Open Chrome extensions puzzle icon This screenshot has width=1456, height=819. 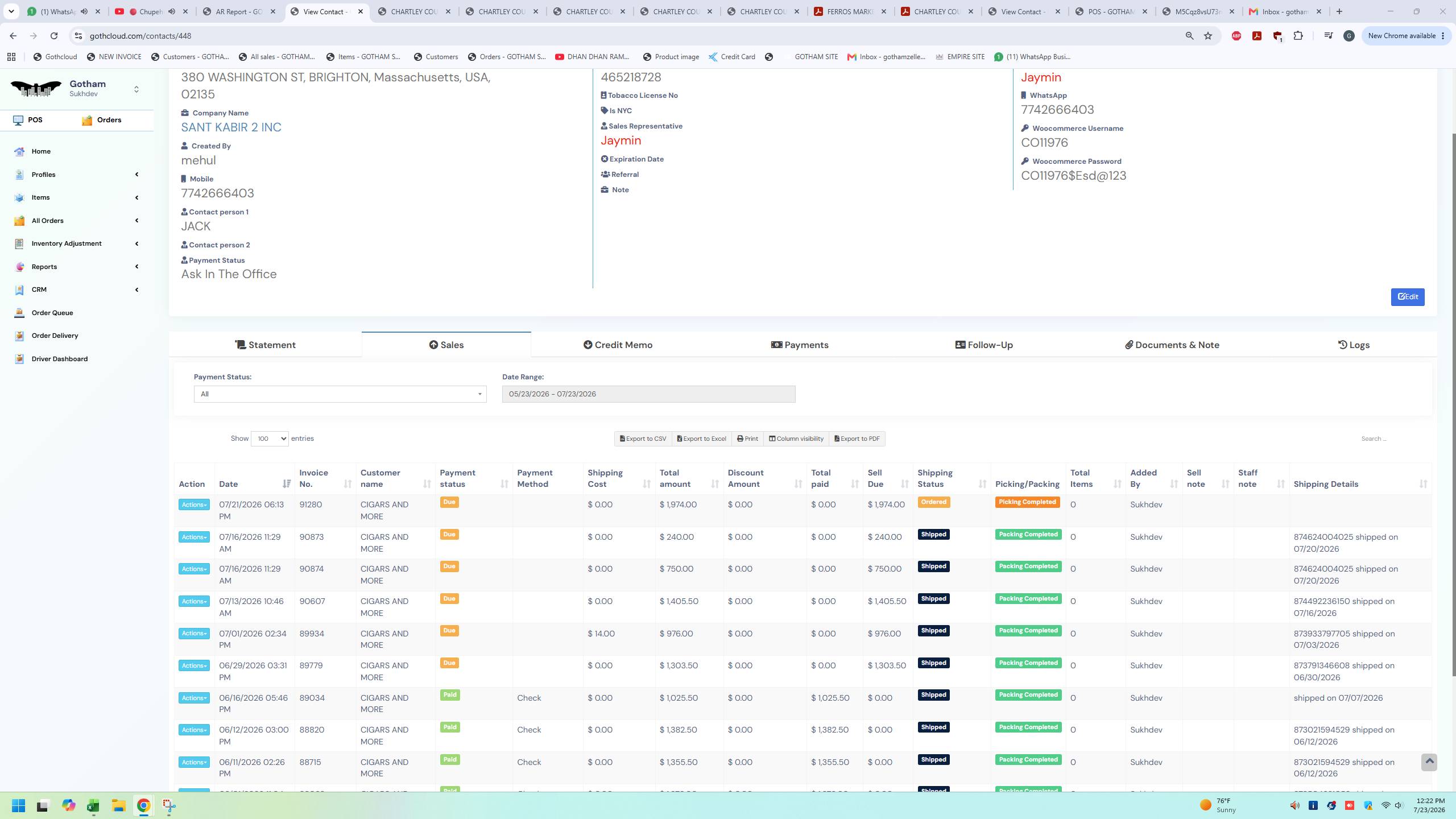click(x=1298, y=36)
